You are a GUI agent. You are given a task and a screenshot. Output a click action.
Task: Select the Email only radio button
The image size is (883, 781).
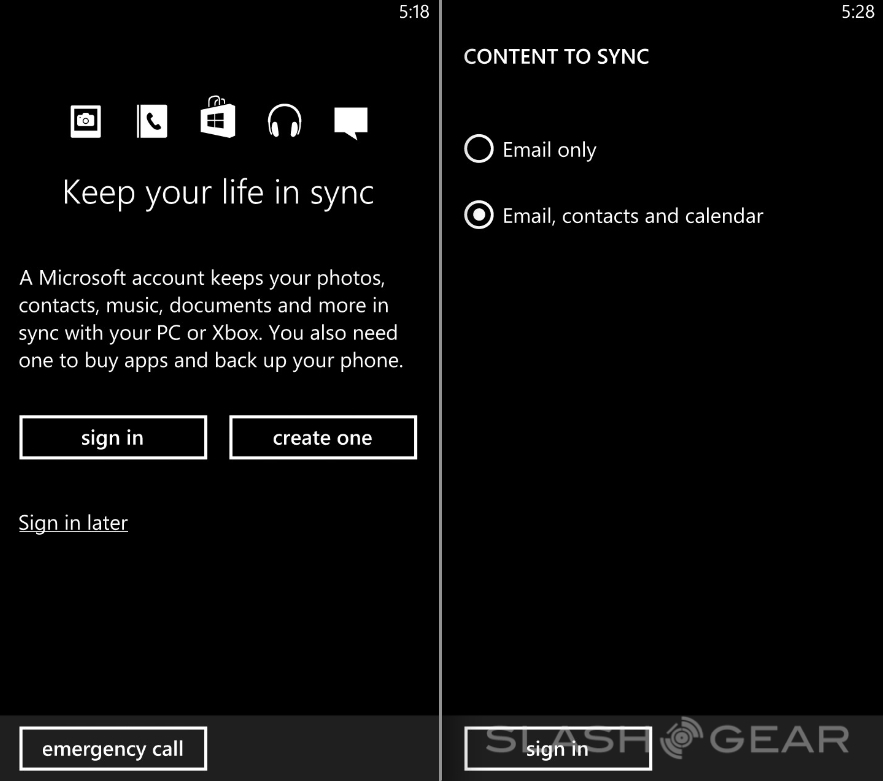(x=479, y=150)
